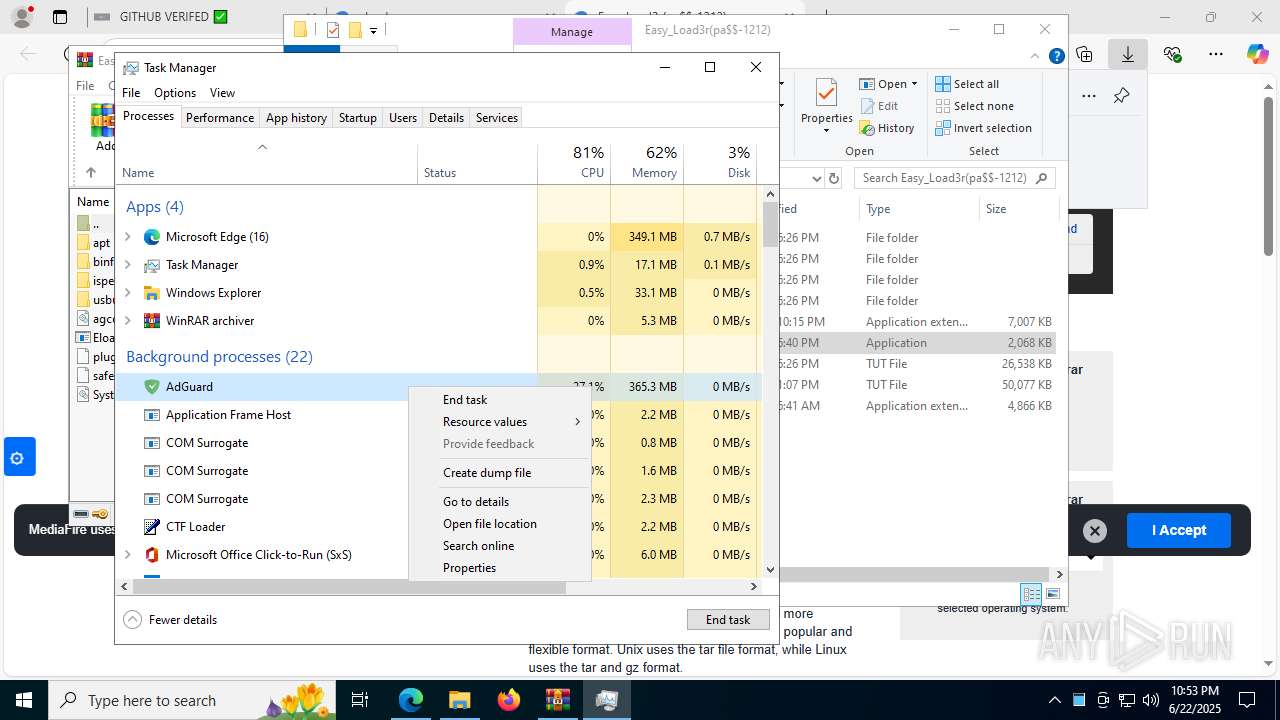1280x720 pixels.
Task: Click Microsoft Office Click-to-Run process icon
Action: [x=152, y=555]
